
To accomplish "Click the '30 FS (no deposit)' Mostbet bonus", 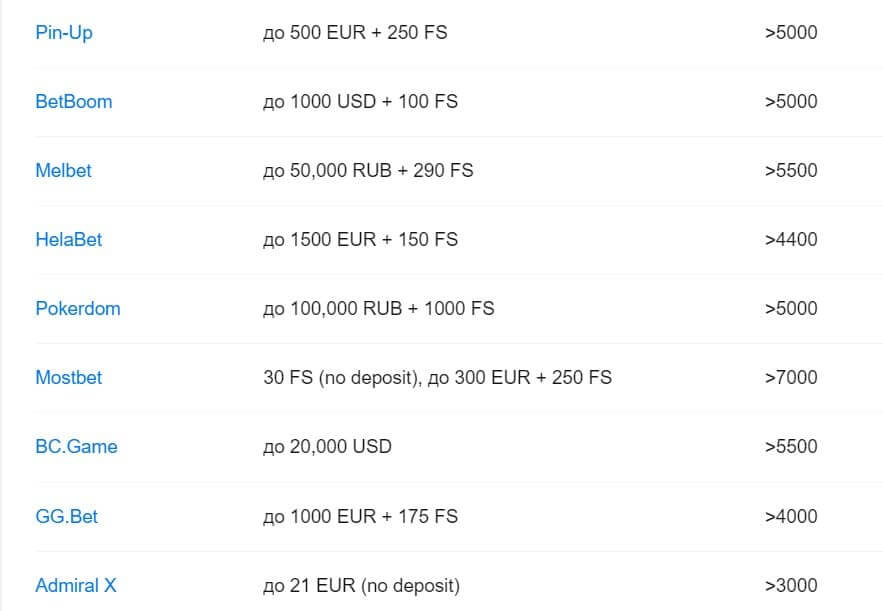I will coord(341,377).
